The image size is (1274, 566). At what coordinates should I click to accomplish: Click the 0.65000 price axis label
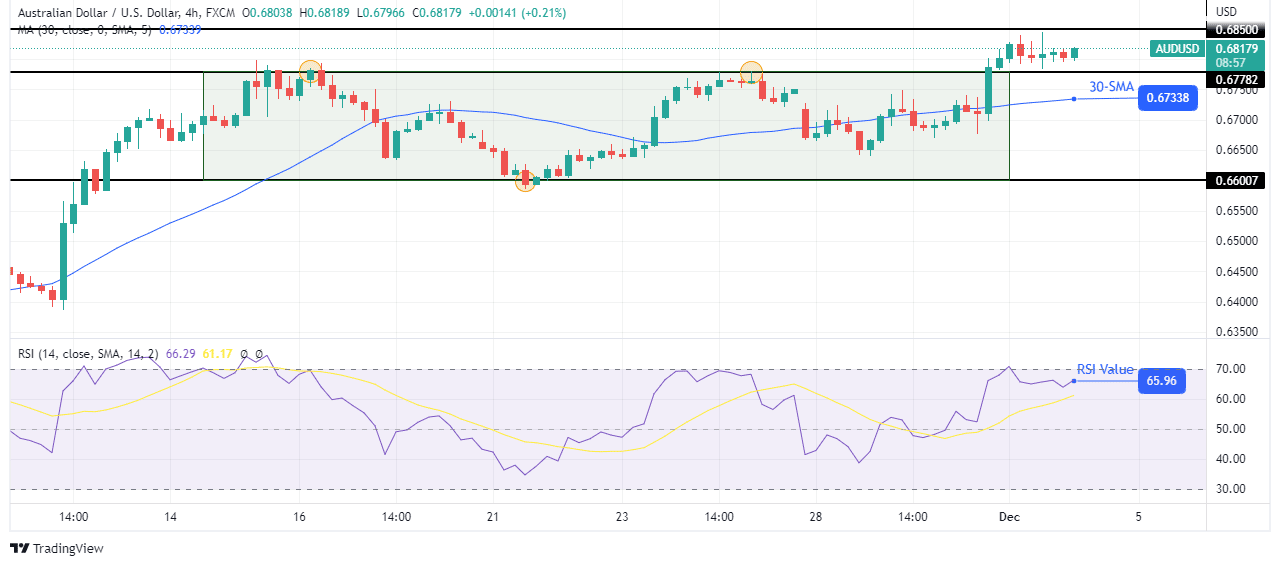(x=1235, y=241)
